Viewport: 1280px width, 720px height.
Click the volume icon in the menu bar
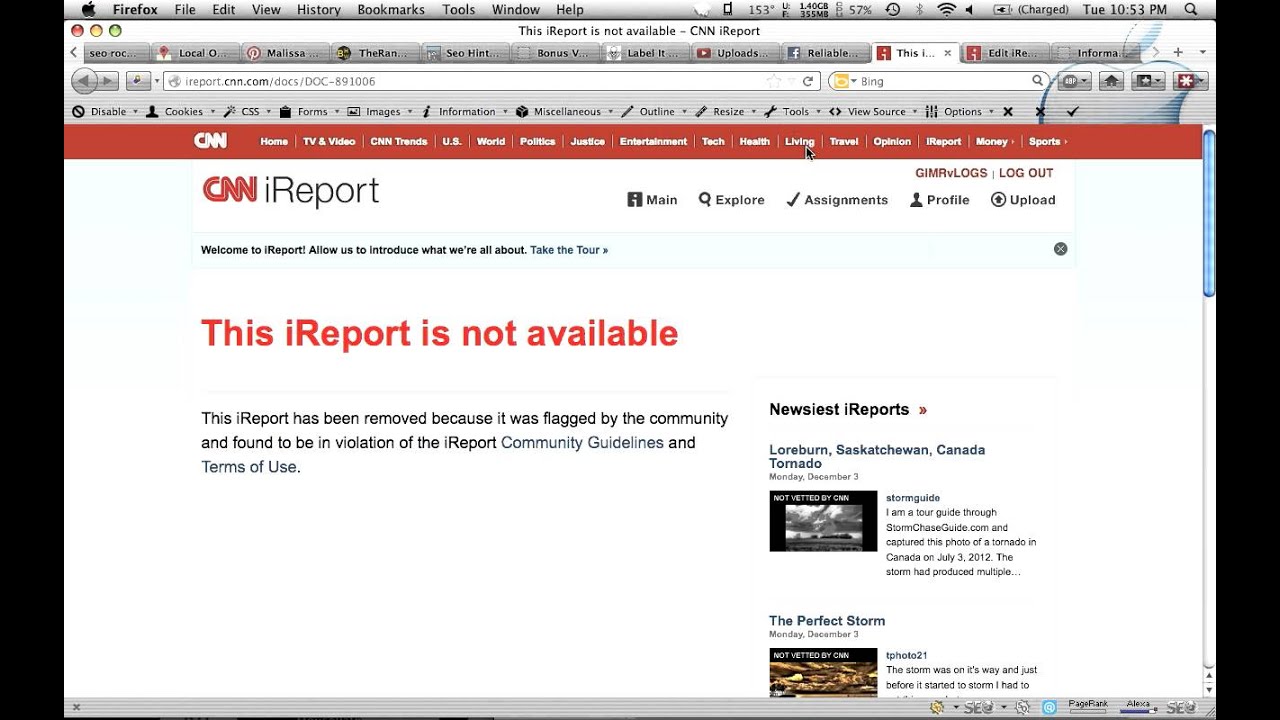point(970,10)
